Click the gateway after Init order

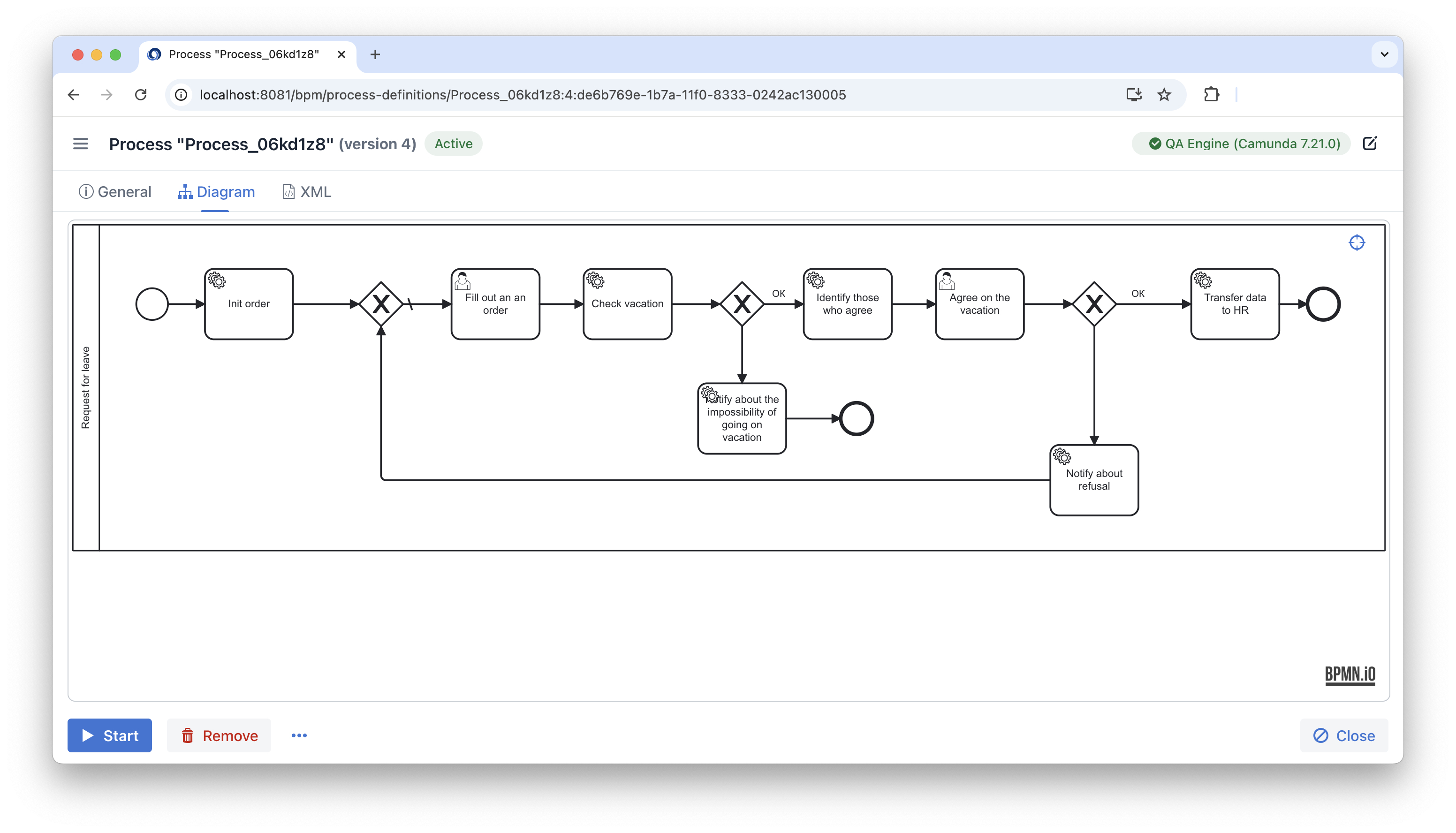click(x=381, y=304)
